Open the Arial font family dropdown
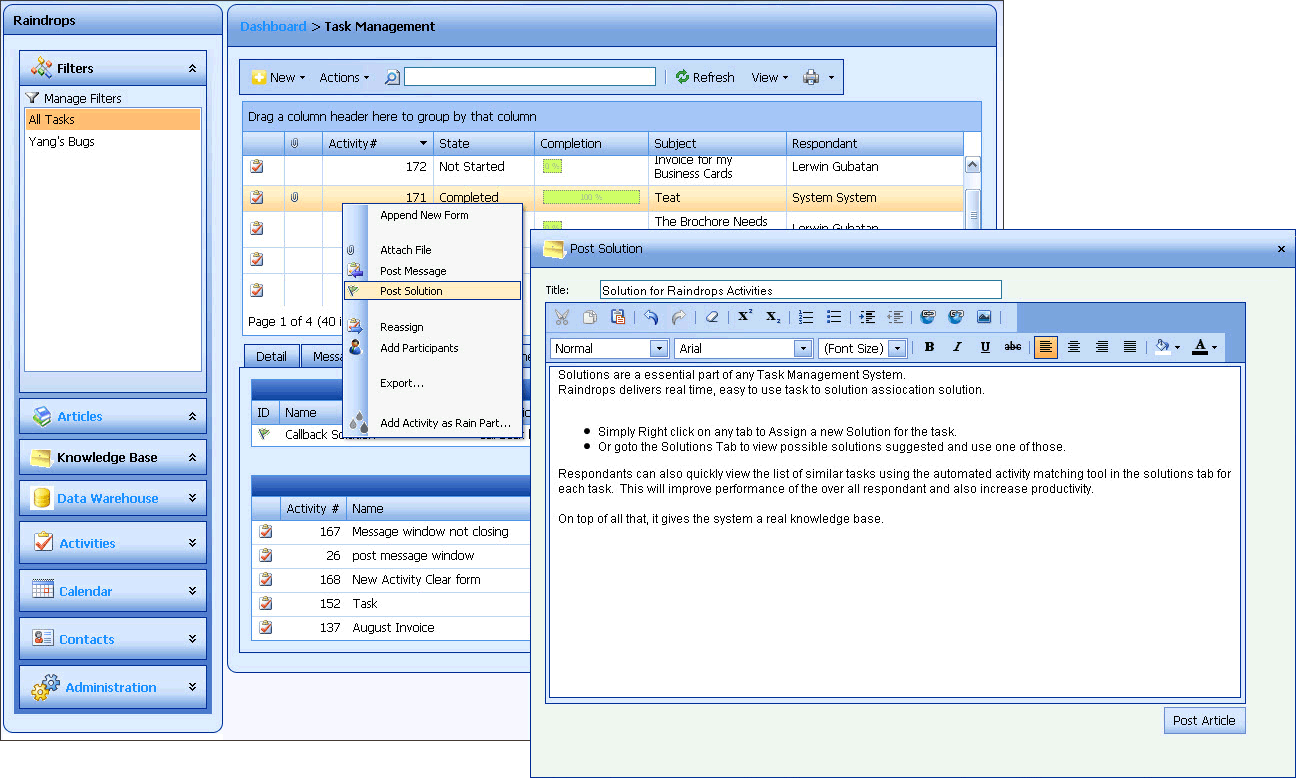The width and height of the screenshot is (1296, 778). coord(802,348)
